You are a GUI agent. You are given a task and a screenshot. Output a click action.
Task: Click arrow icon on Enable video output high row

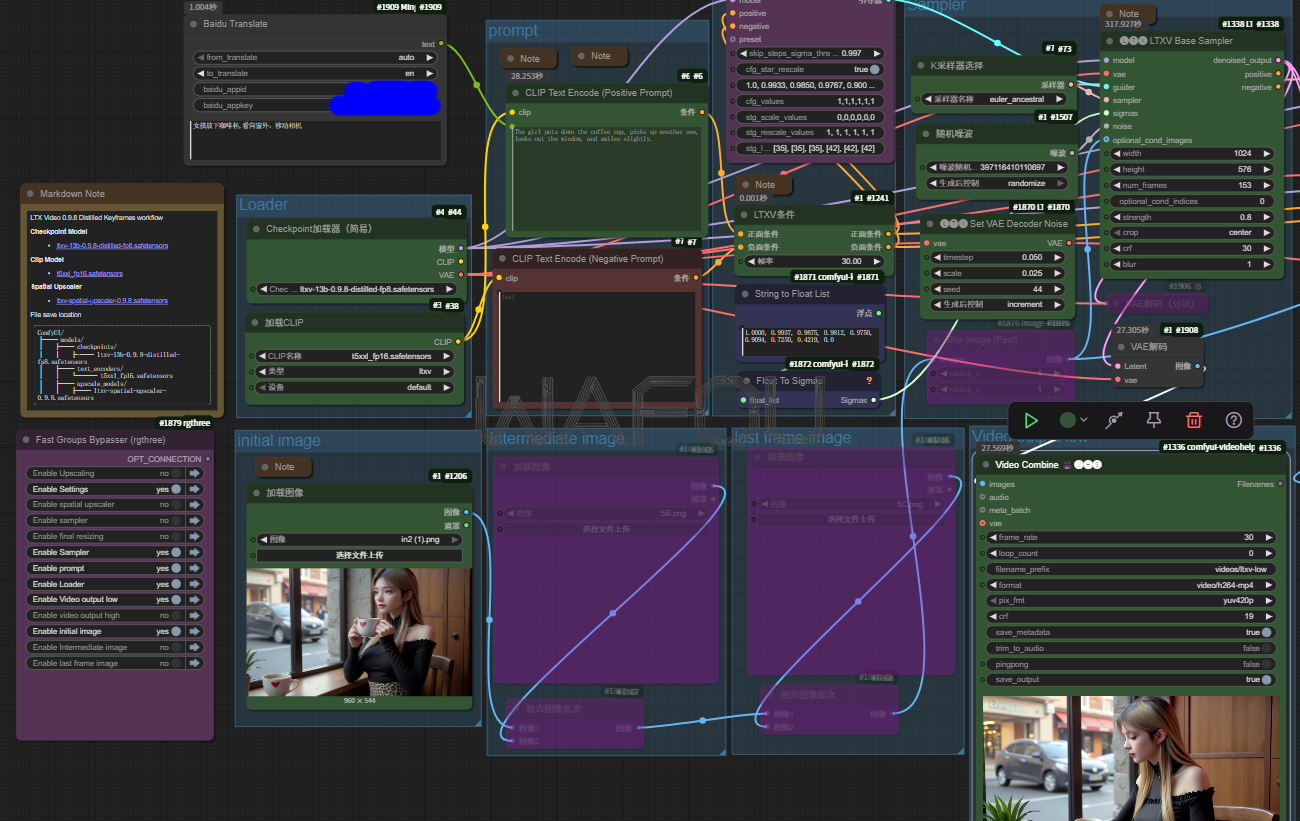(195, 616)
